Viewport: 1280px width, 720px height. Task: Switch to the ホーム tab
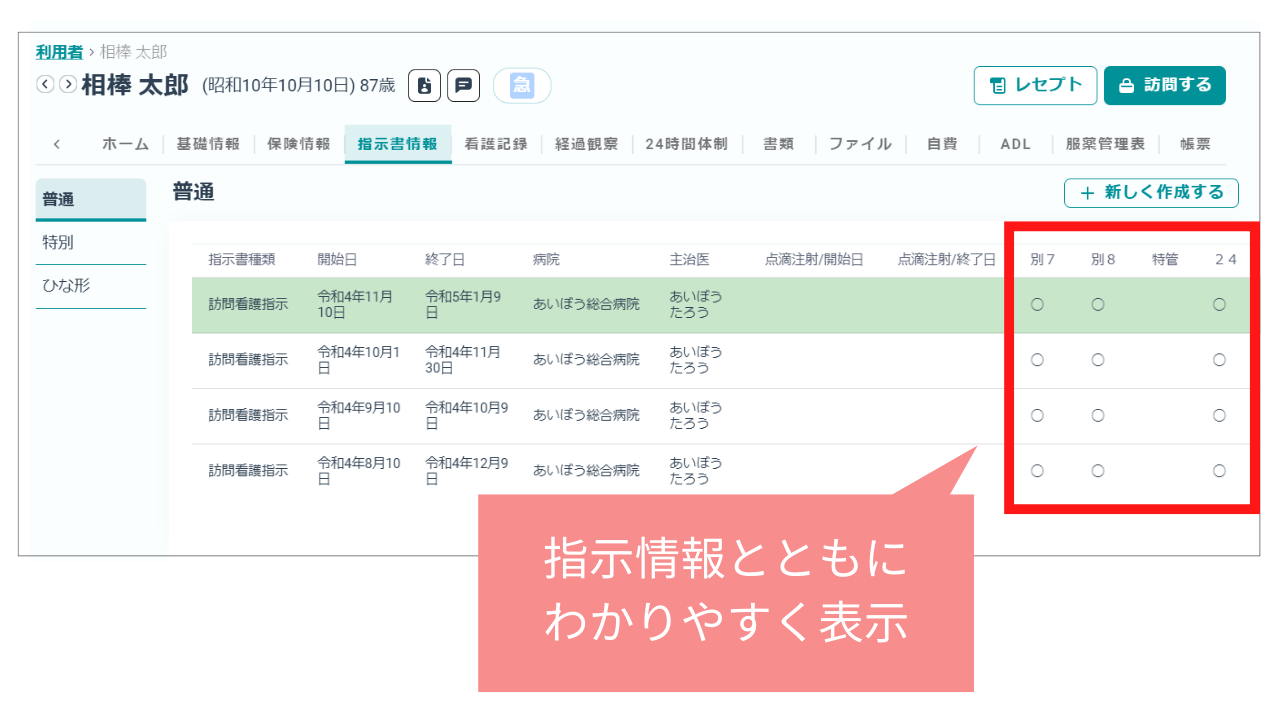[125, 144]
